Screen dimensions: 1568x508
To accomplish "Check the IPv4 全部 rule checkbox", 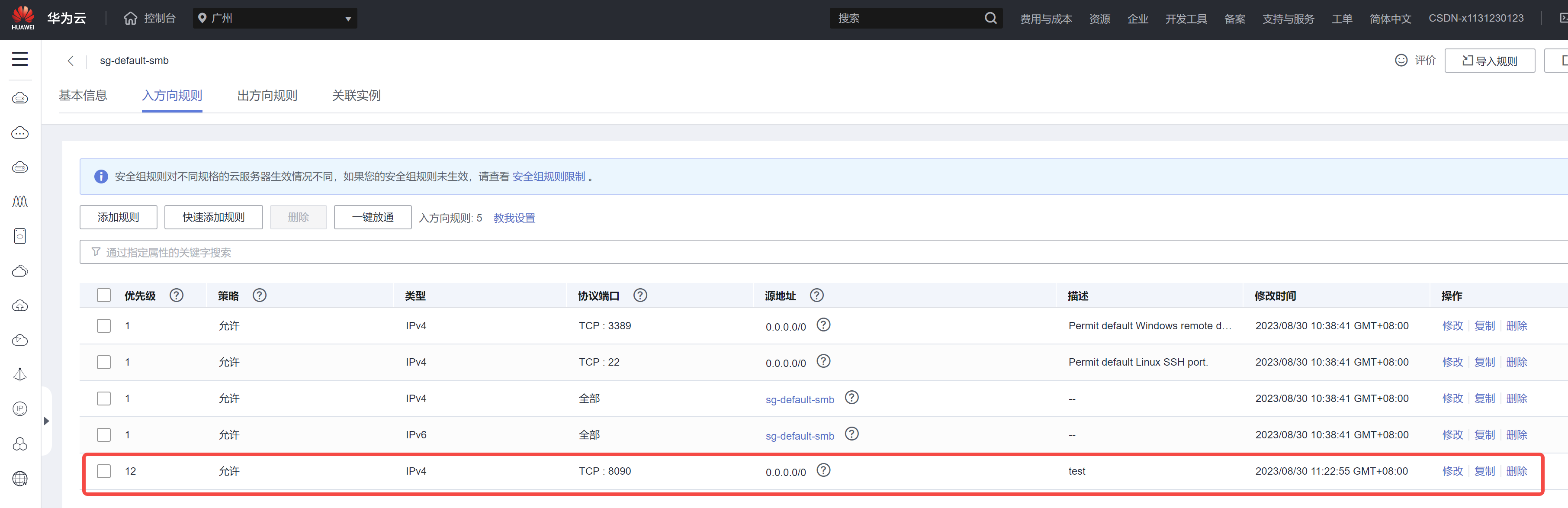I will coord(104,399).
